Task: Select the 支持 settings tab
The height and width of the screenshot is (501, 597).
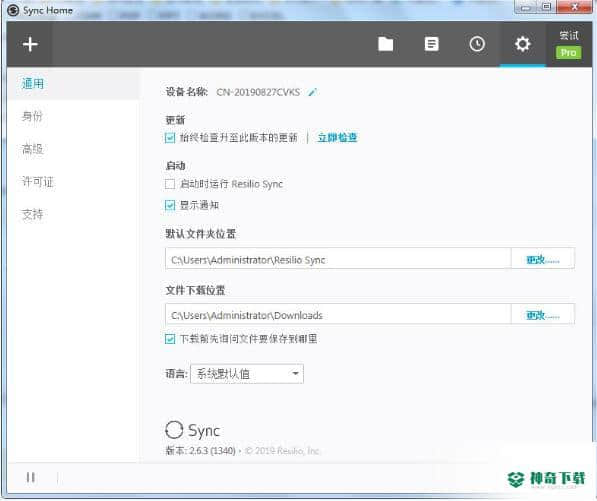Action: click(x=32, y=214)
